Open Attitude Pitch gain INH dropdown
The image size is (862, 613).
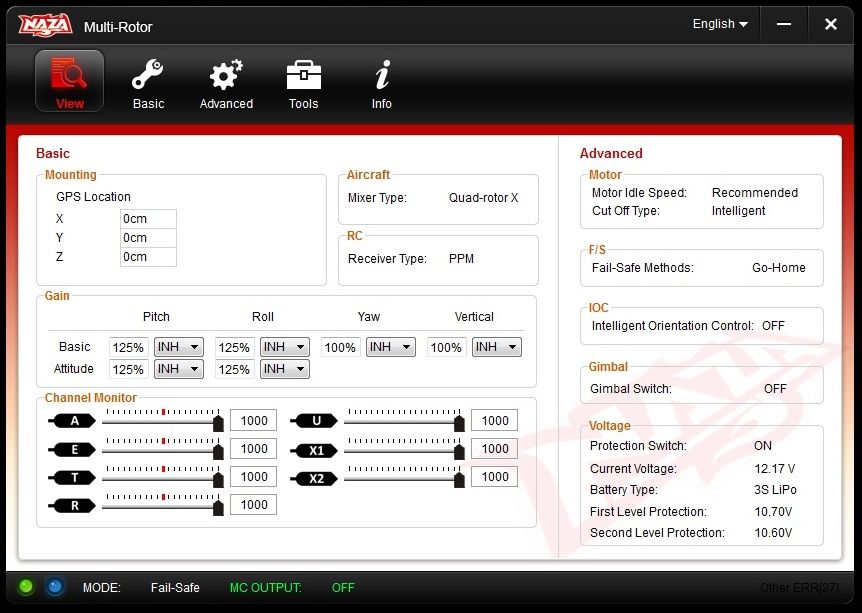coord(179,369)
